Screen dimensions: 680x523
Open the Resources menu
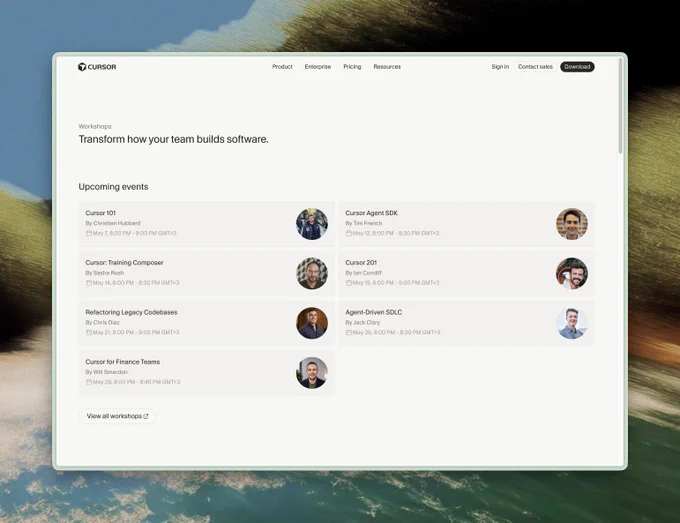point(387,67)
